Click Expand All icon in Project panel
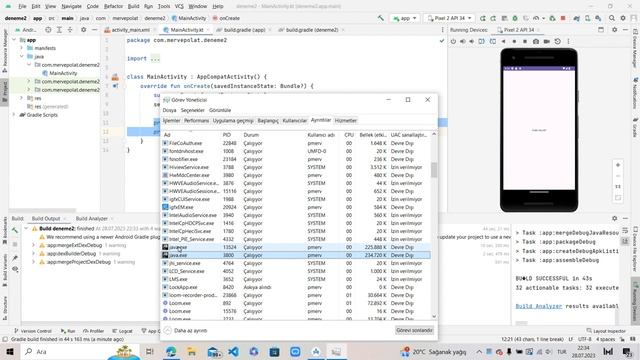The image size is (640, 360). pos(59,30)
